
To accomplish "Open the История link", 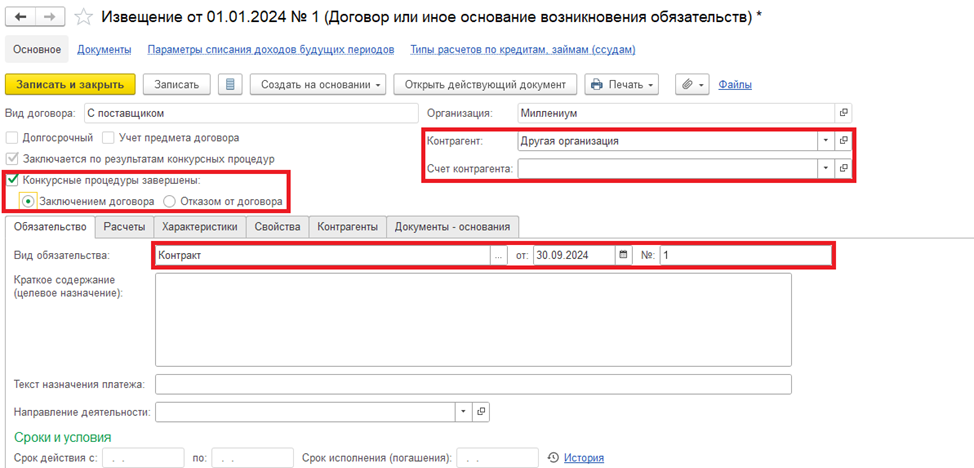I will pos(584,458).
